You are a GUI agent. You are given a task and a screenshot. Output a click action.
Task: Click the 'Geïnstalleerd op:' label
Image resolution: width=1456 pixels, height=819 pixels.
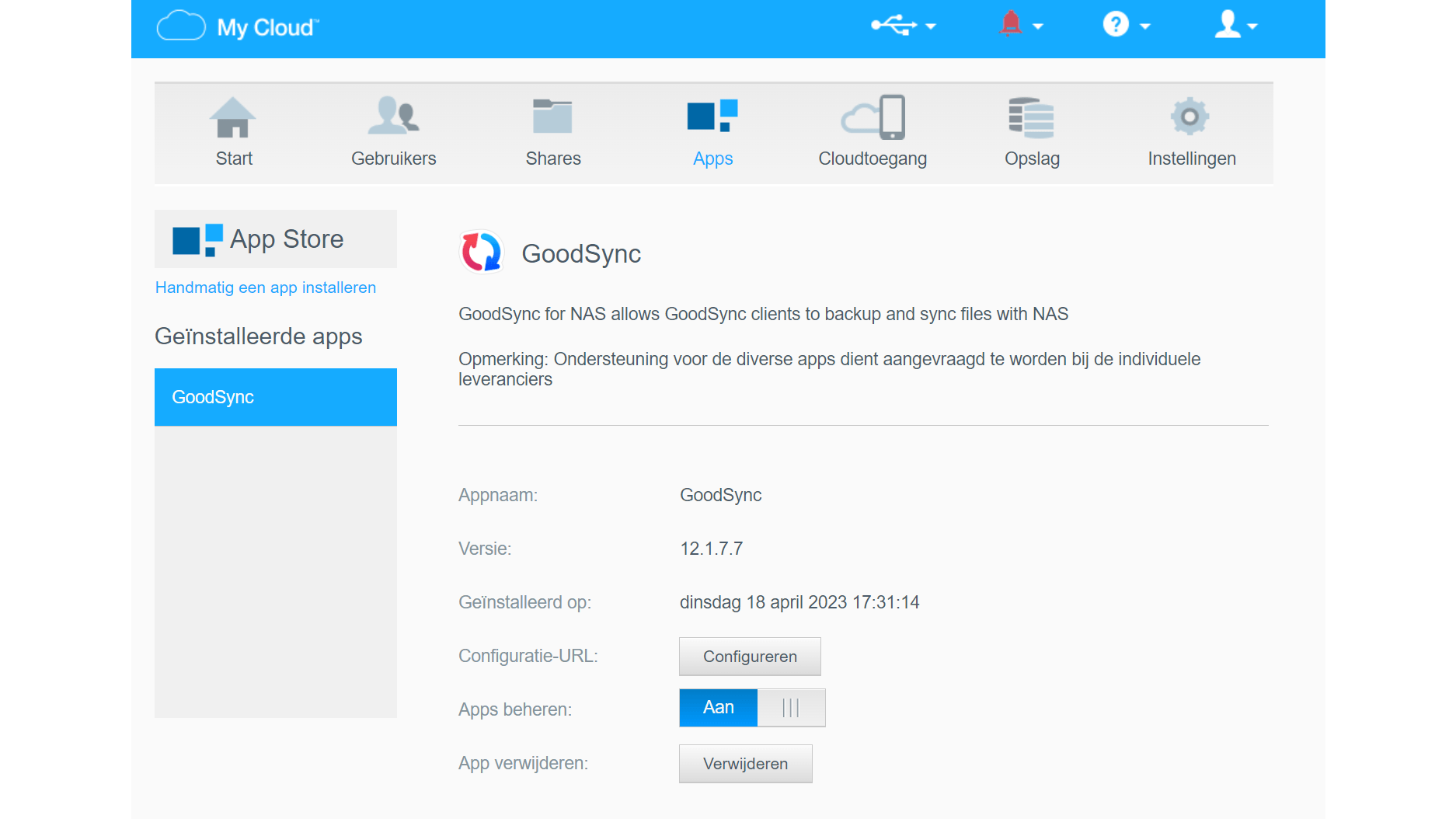(x=525, y=603)
